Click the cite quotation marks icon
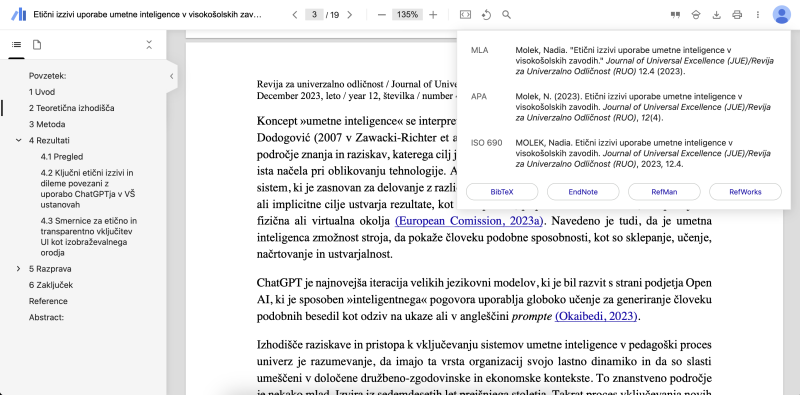 tap(676, 15)
